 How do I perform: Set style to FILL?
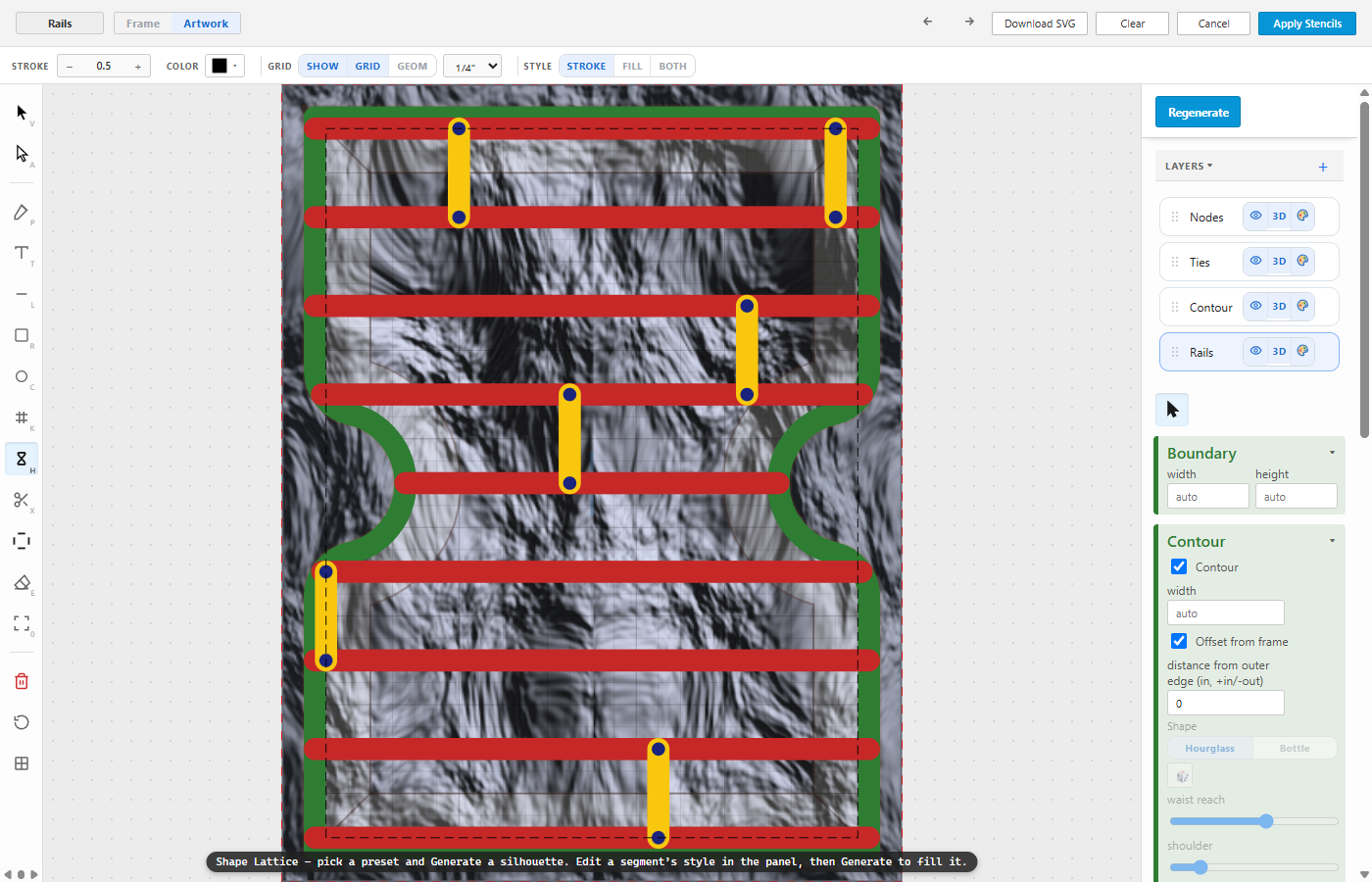[x=632, y=66]
